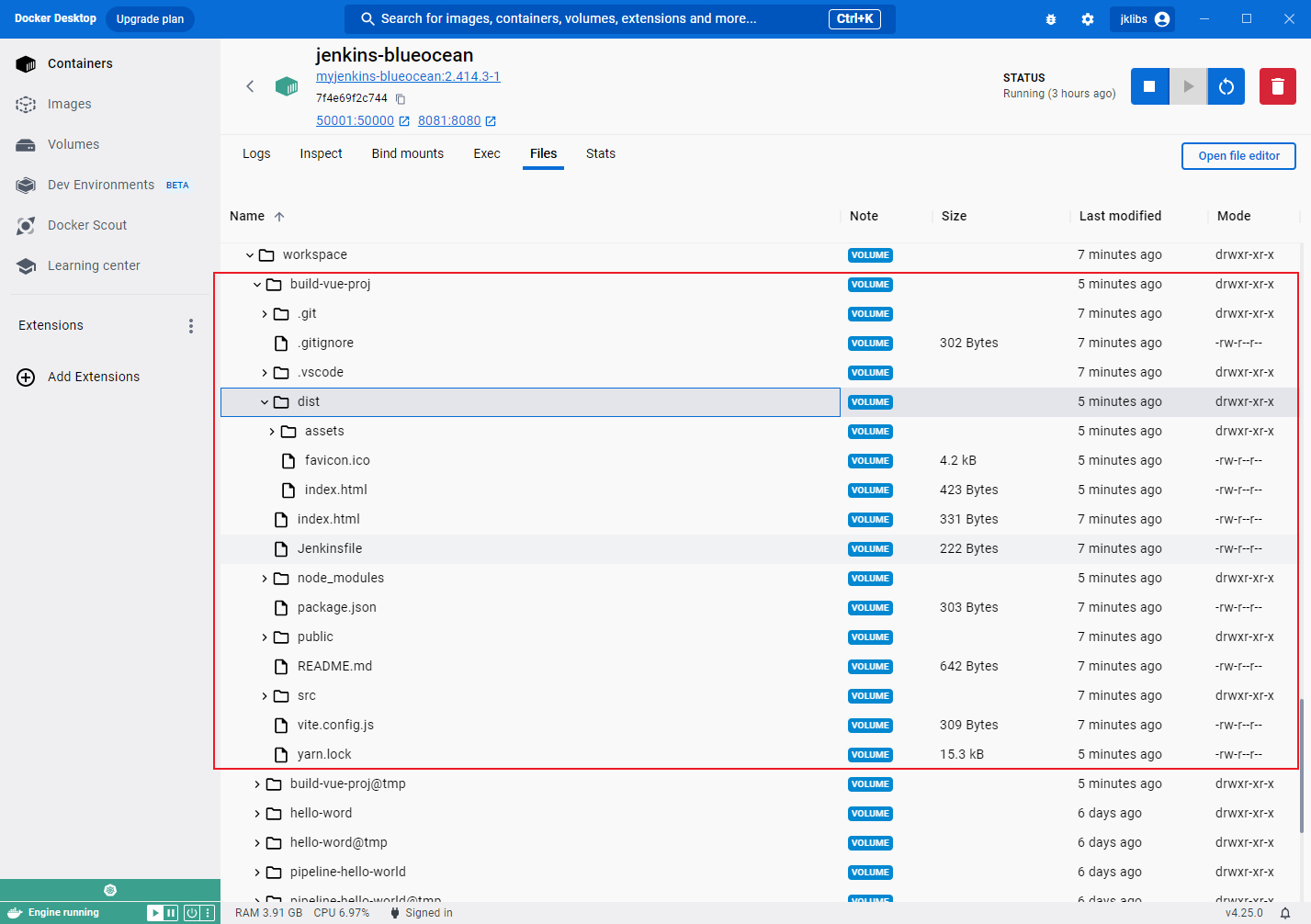This screenshot has width=1311, height=924.
Task: Open the Extensions three-dot menu
Action: point(191,326)
